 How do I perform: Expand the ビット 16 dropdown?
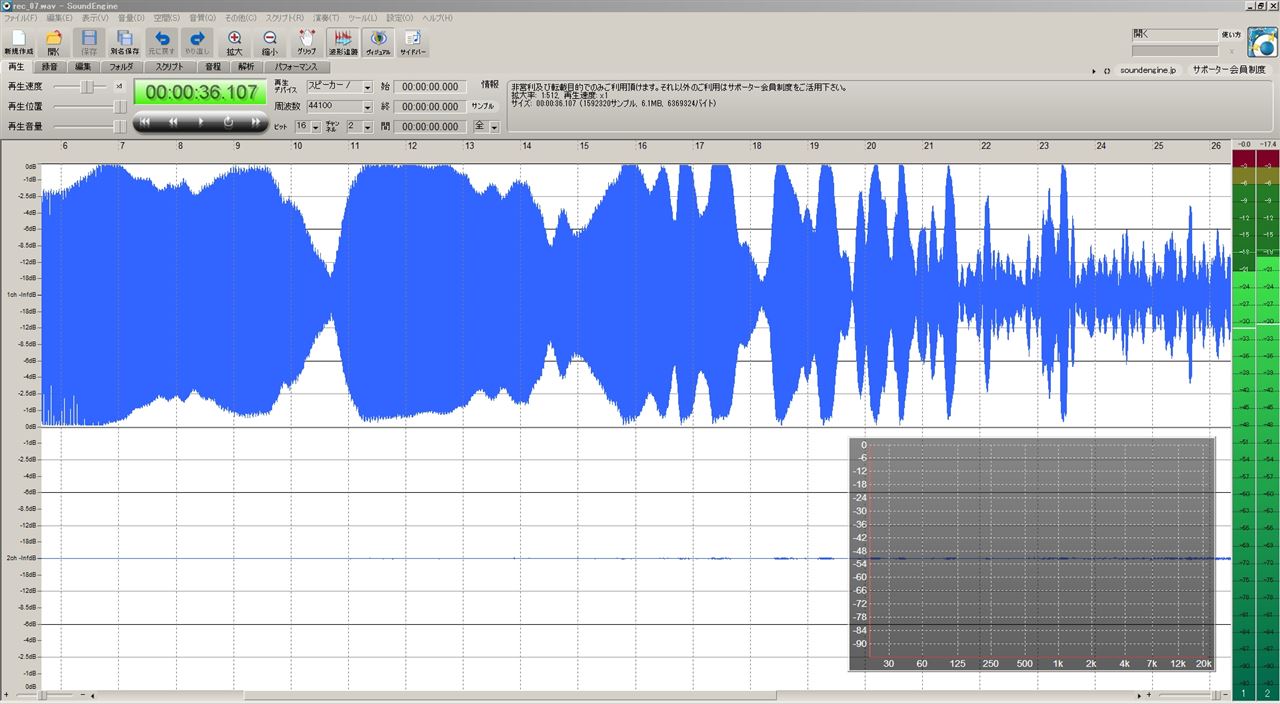[x=316, y=127]
